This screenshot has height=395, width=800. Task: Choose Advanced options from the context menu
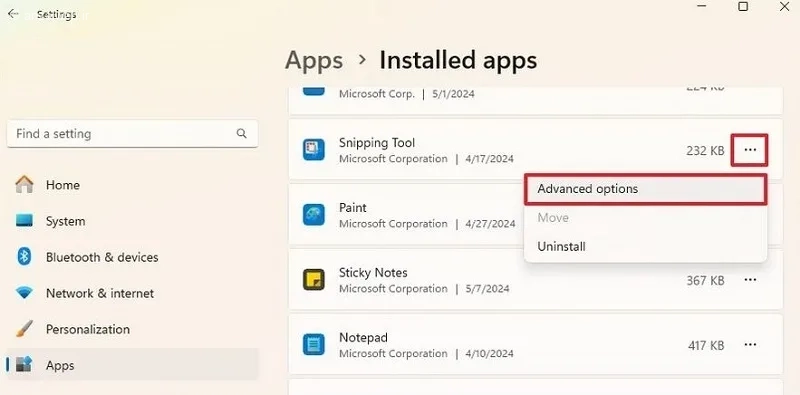(x=645, y=189)
